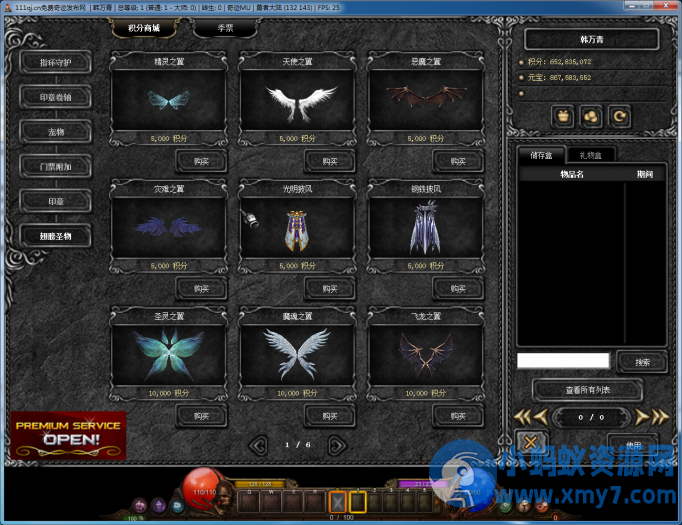Viewport: 682px width, 525px height.
Task: Buy 恶魔之翼 with its 购买 button
Action: click(x=458, y=161)
